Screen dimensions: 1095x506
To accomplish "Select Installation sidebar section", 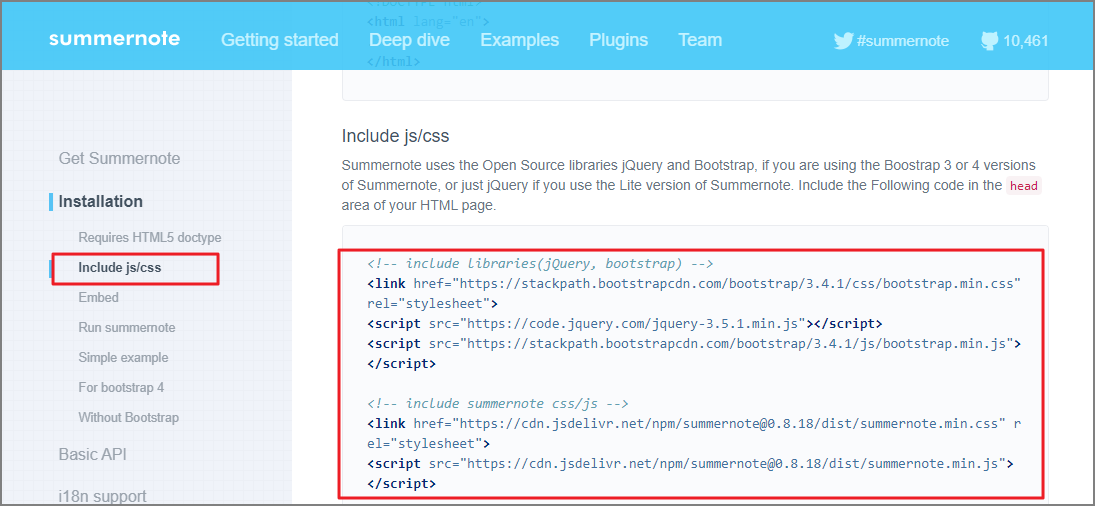I will click(101, 202).
